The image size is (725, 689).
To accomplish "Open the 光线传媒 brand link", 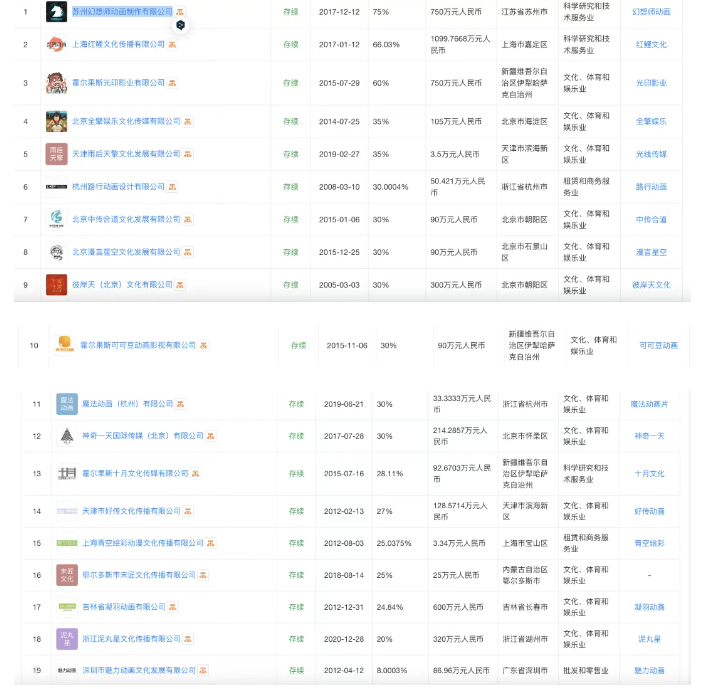I will pyautogui.click(x=651, y=154).
